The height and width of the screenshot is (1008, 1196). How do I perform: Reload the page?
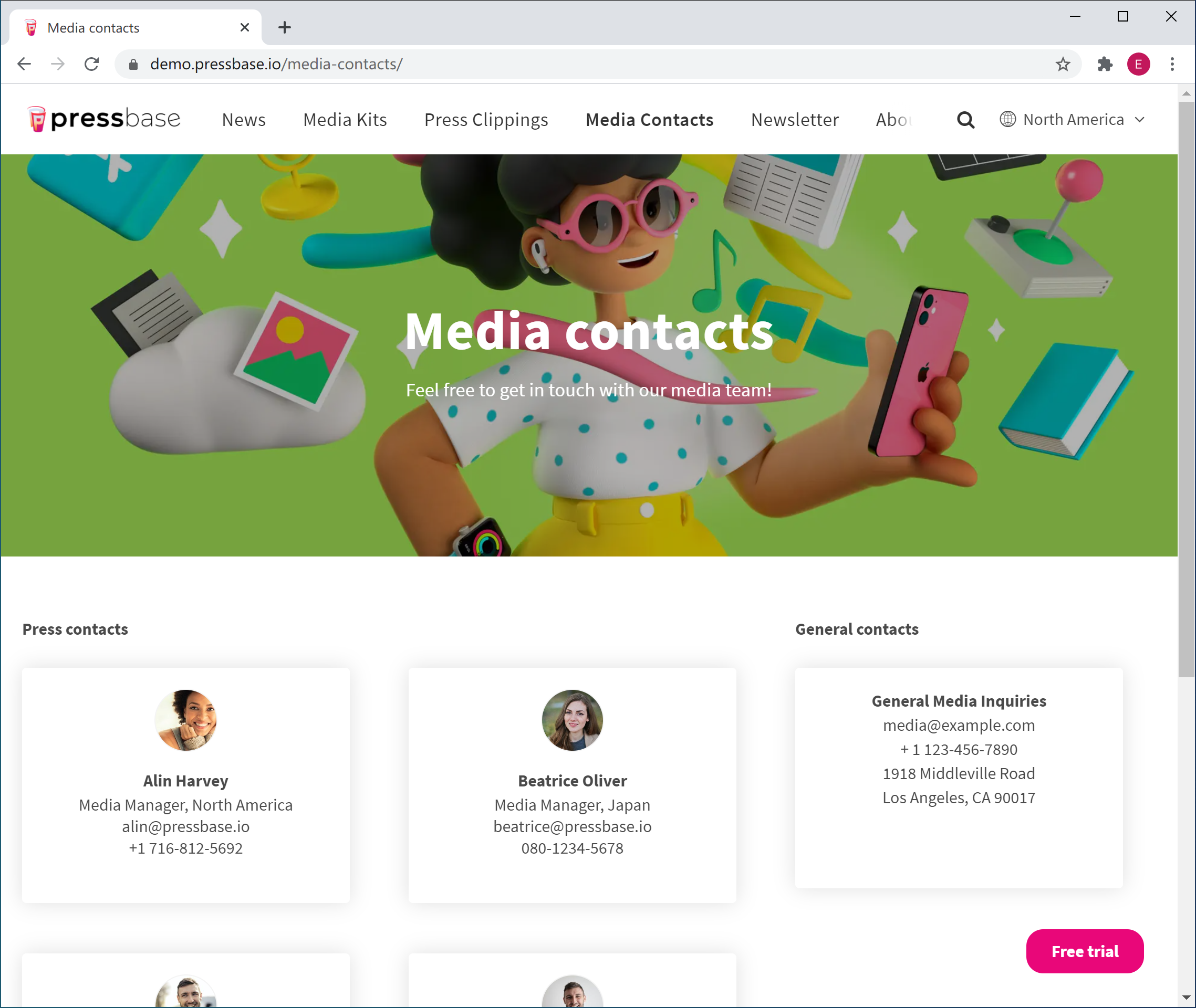point(91,64)
